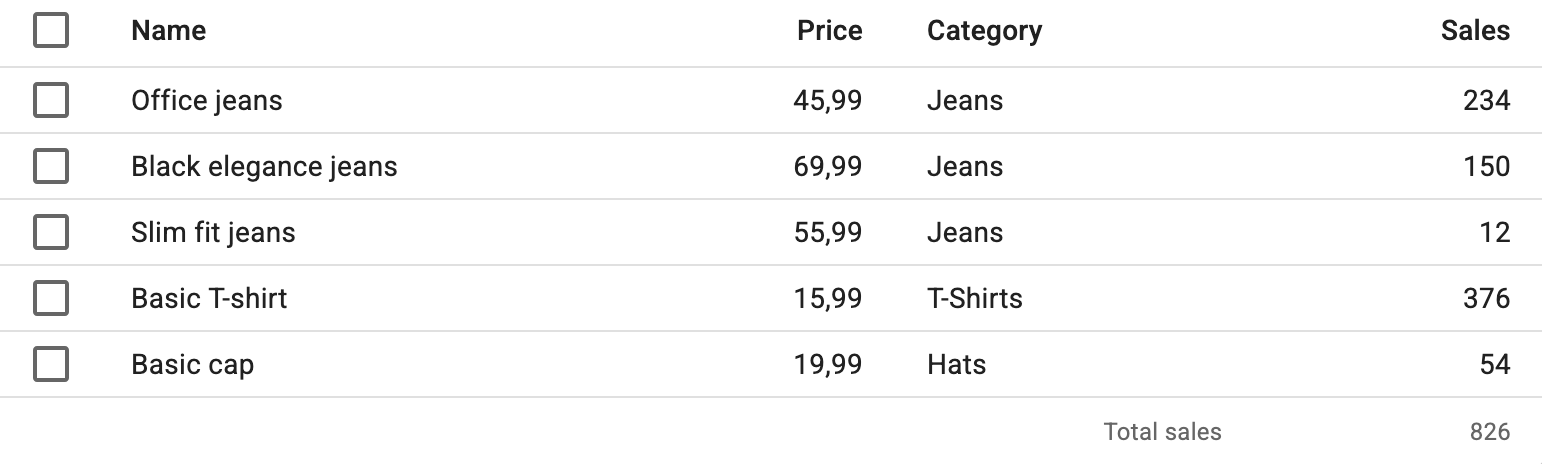Enable the Basic cap row checkbox
Image resolution: width=1542 pixels, height=464 pixels.
point(51,364)
